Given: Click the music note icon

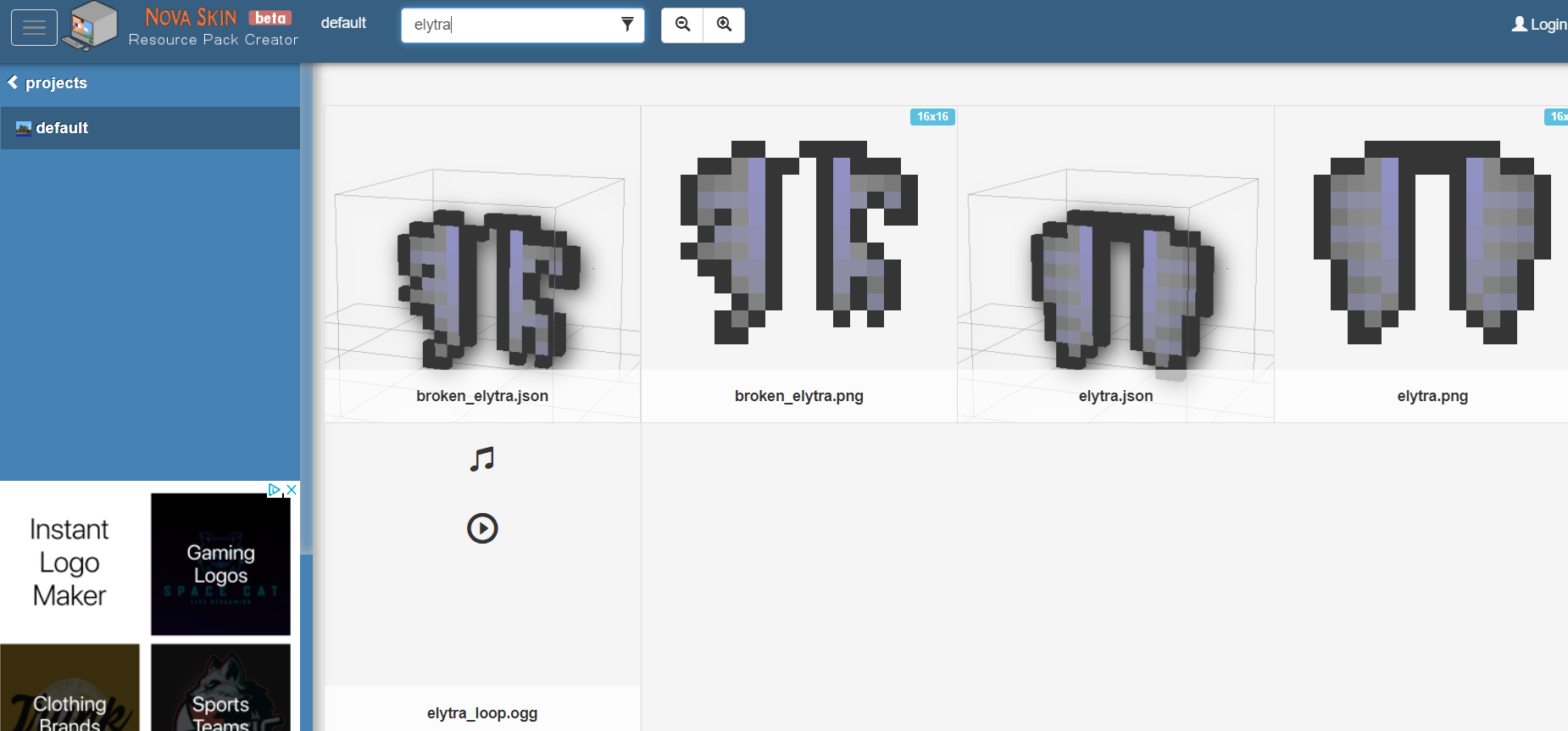Looking at the screenshot, I should coord(482,460).
